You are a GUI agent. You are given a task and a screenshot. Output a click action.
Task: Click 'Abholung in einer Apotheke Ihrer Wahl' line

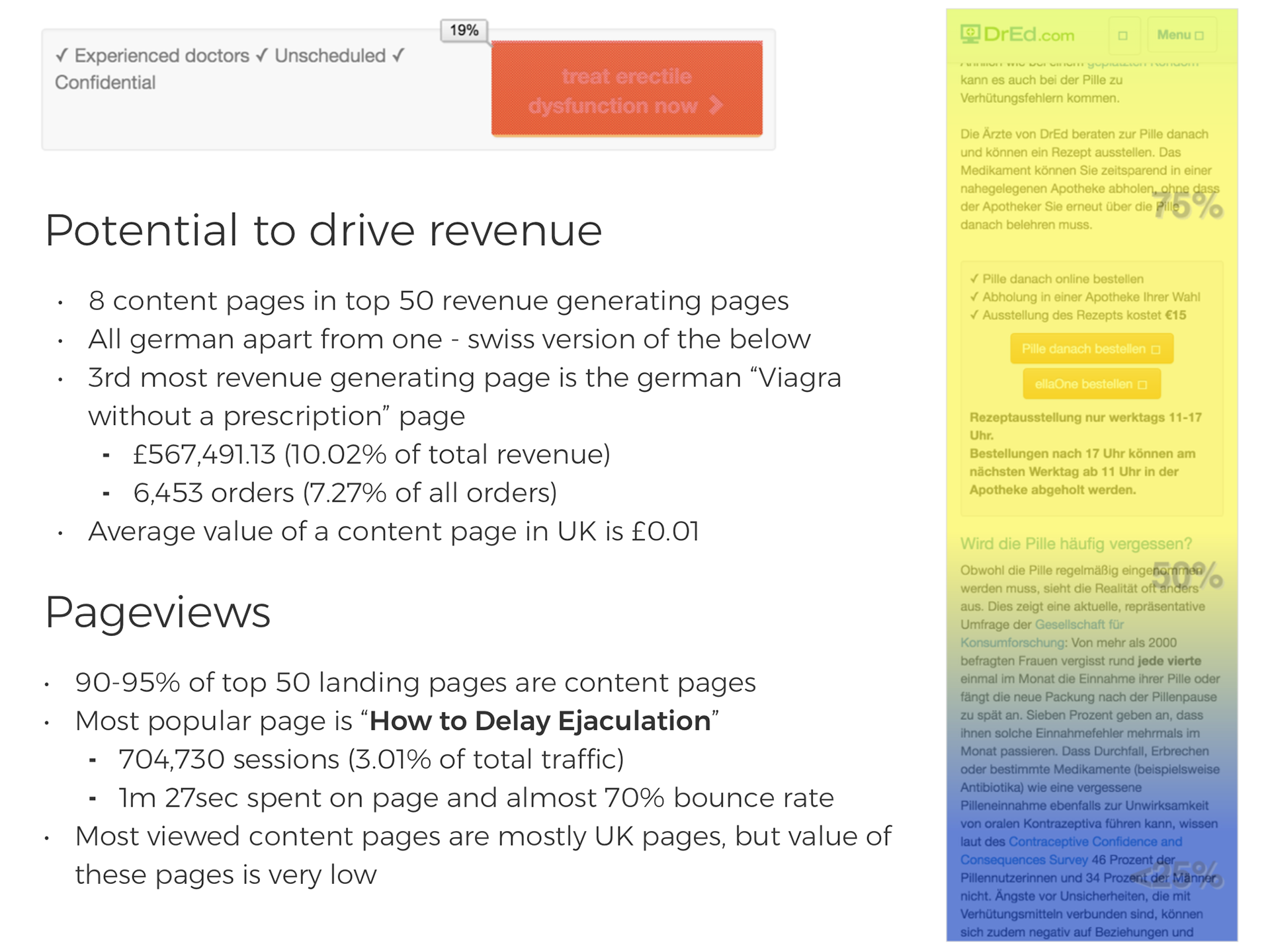coord(1085,297)
